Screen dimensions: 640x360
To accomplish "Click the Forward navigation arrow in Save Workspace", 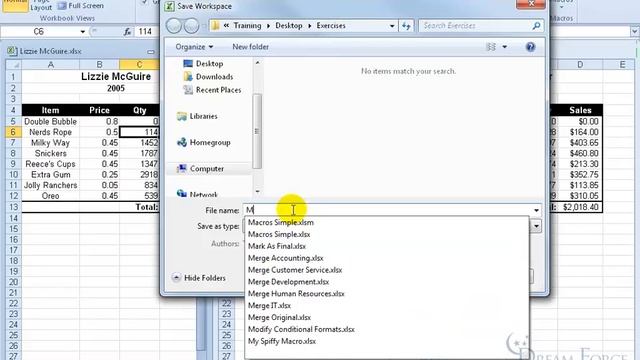I will point(191,26).
